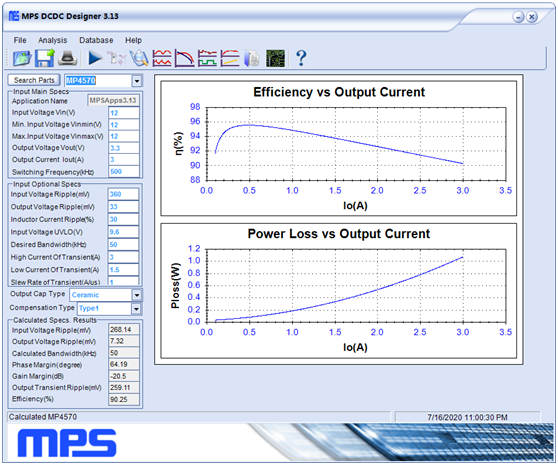This screenshot has width=558, height=465.
Task: Select the calculated Input Voltage Ripple 268.14 value
Action: click(123, 329)
